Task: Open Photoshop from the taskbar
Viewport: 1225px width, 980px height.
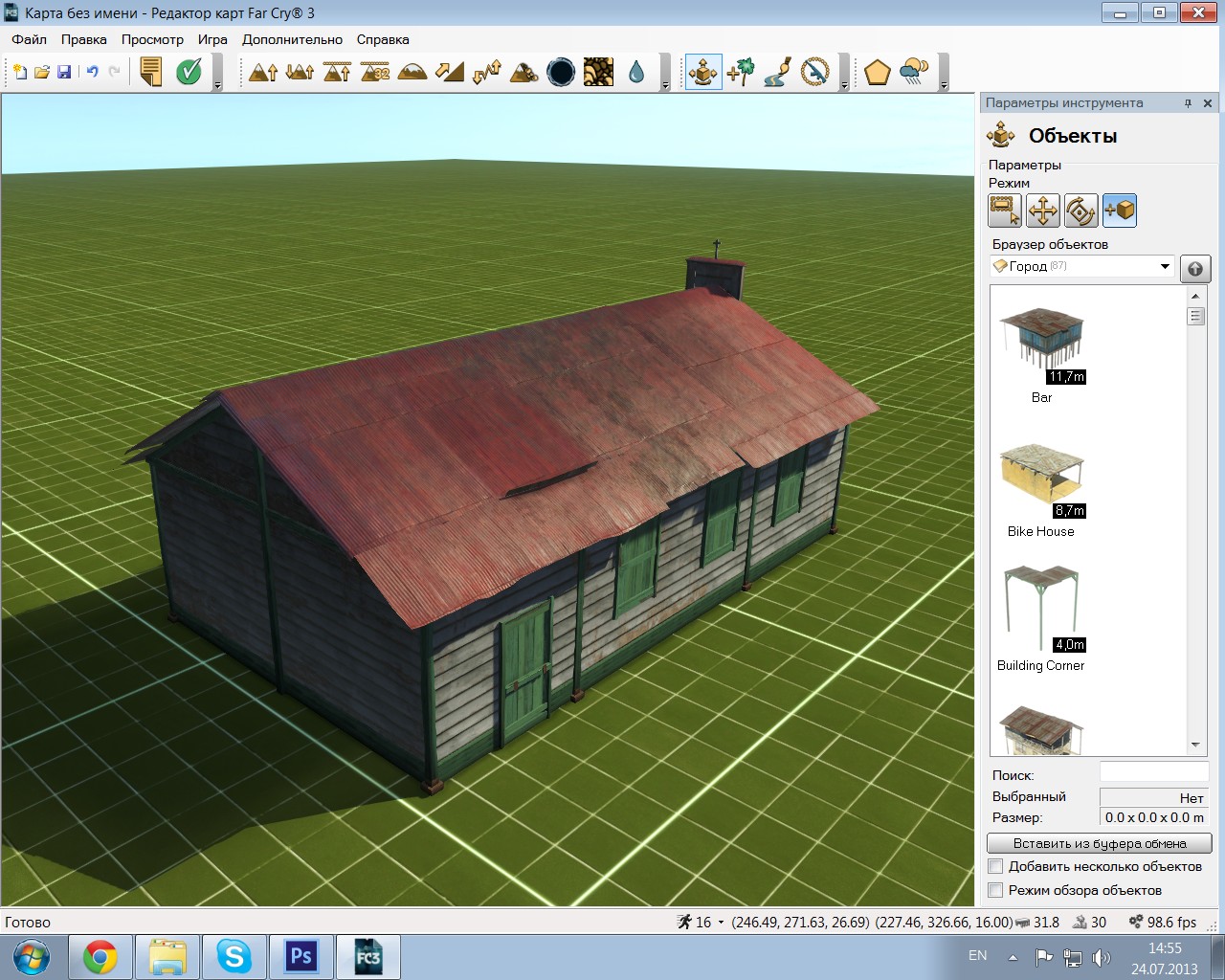Action: click(301, 957)
